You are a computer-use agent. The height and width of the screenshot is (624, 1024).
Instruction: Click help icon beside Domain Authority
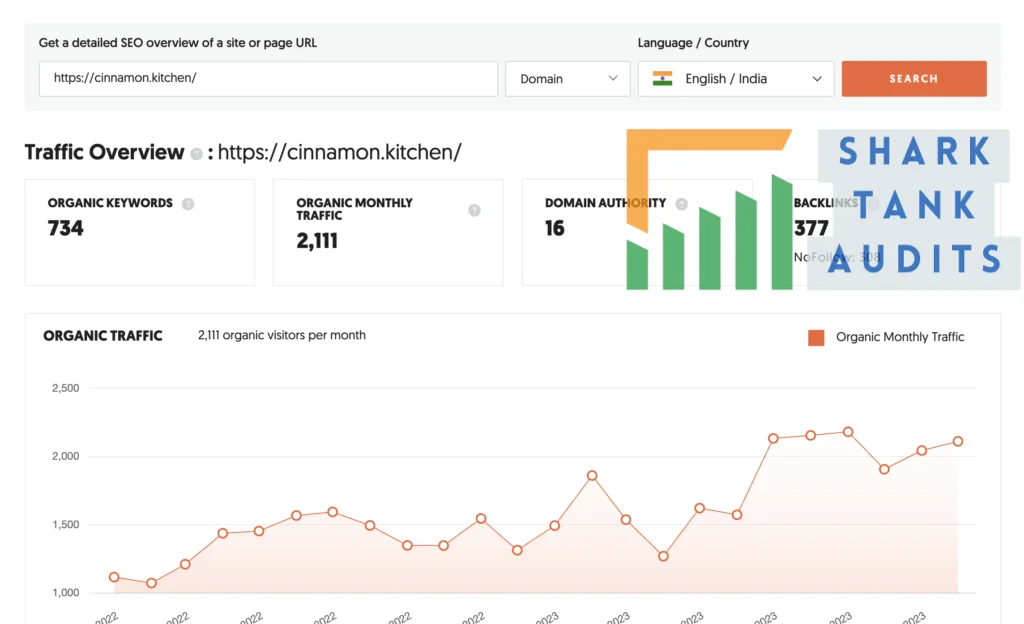(x=681, y=204)
